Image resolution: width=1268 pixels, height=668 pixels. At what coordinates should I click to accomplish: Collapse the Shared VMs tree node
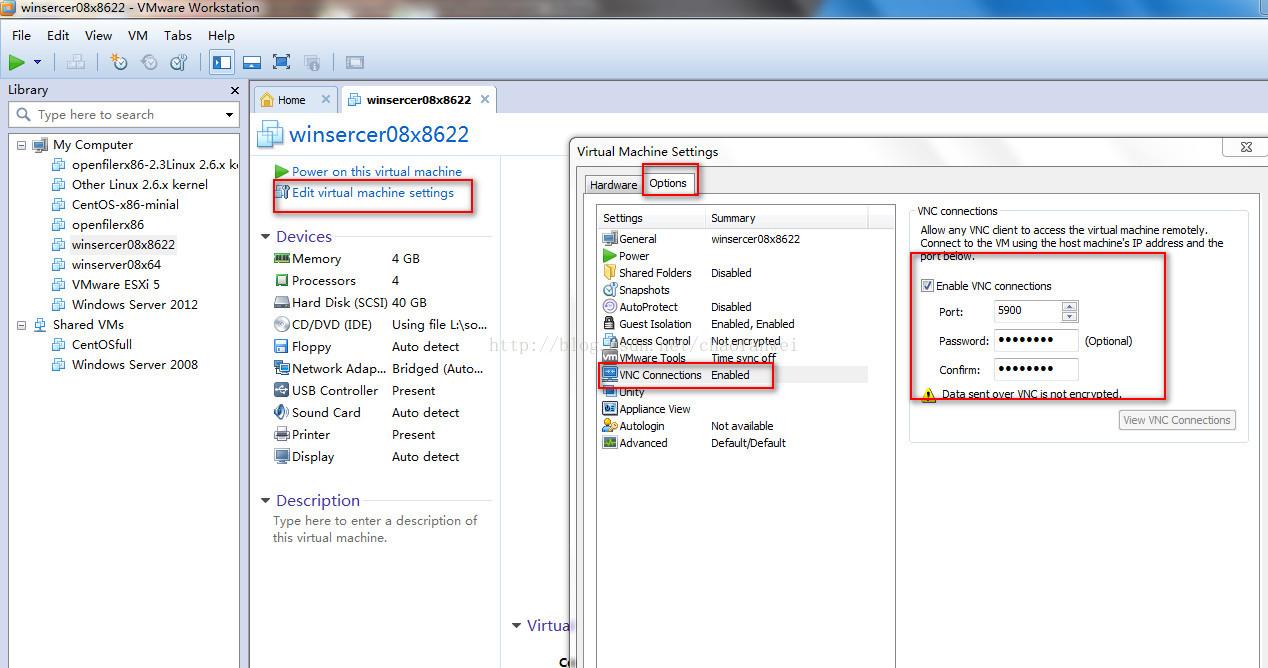[x=21, y=325]
